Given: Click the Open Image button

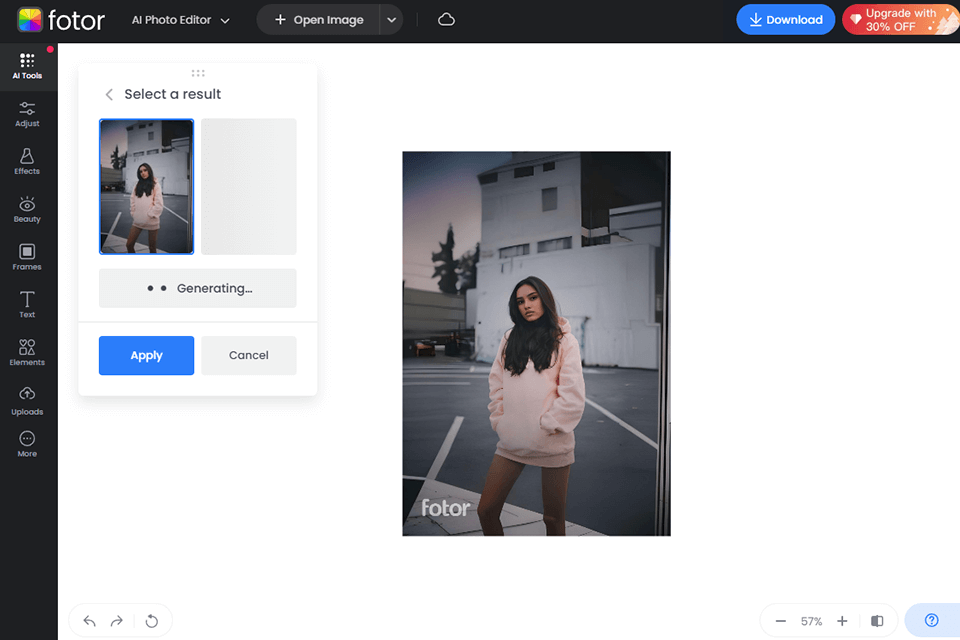Looking at the screenshot, I should point(318,20).
